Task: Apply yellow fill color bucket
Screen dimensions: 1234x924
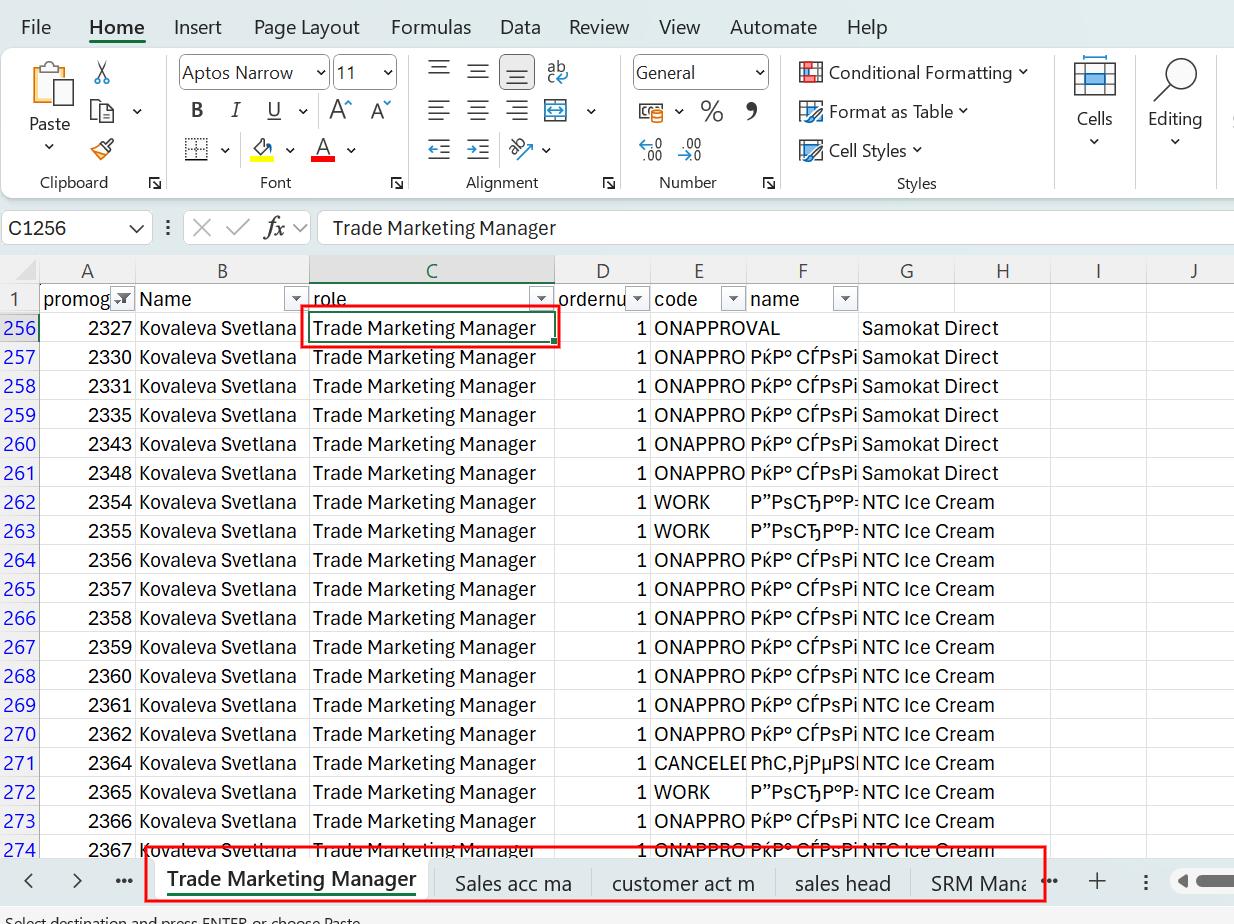Action: click(x=262, y=150)
